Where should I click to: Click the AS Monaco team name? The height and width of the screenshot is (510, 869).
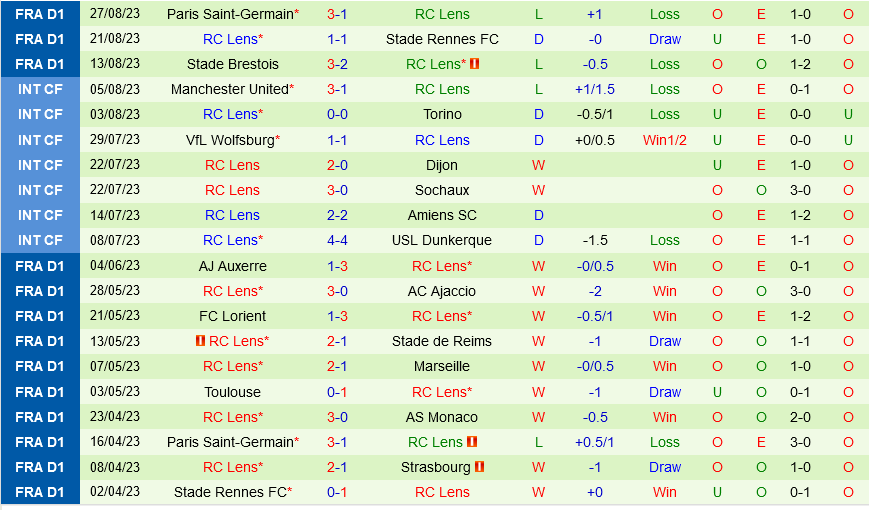(442, 417)
